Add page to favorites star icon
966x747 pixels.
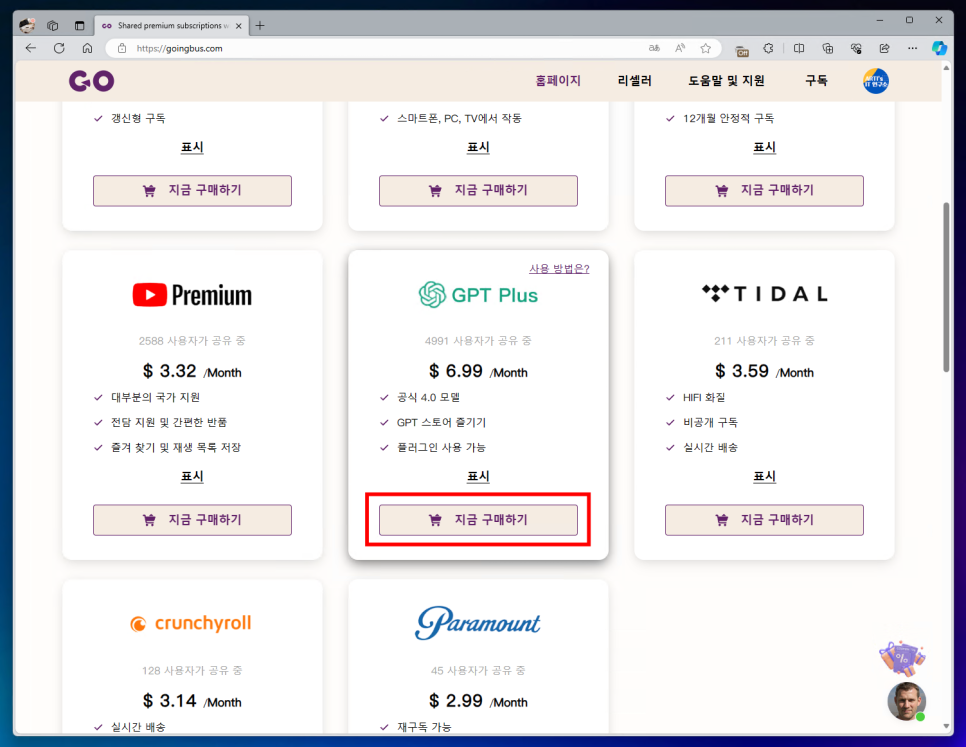pyautogui.click(x=705, y=48)
